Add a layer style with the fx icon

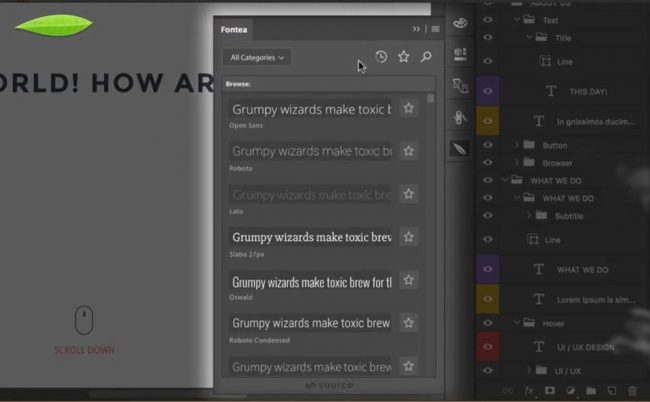(529, 391)
